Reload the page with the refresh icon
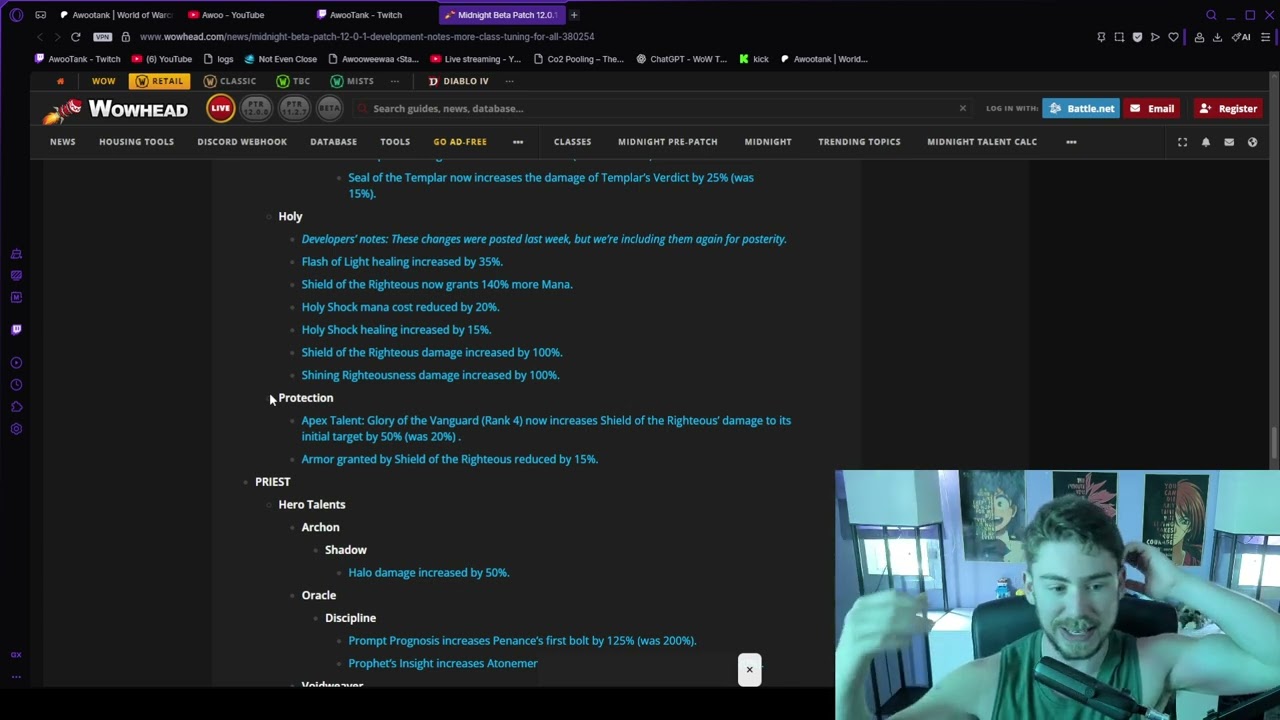 [75, 37]
